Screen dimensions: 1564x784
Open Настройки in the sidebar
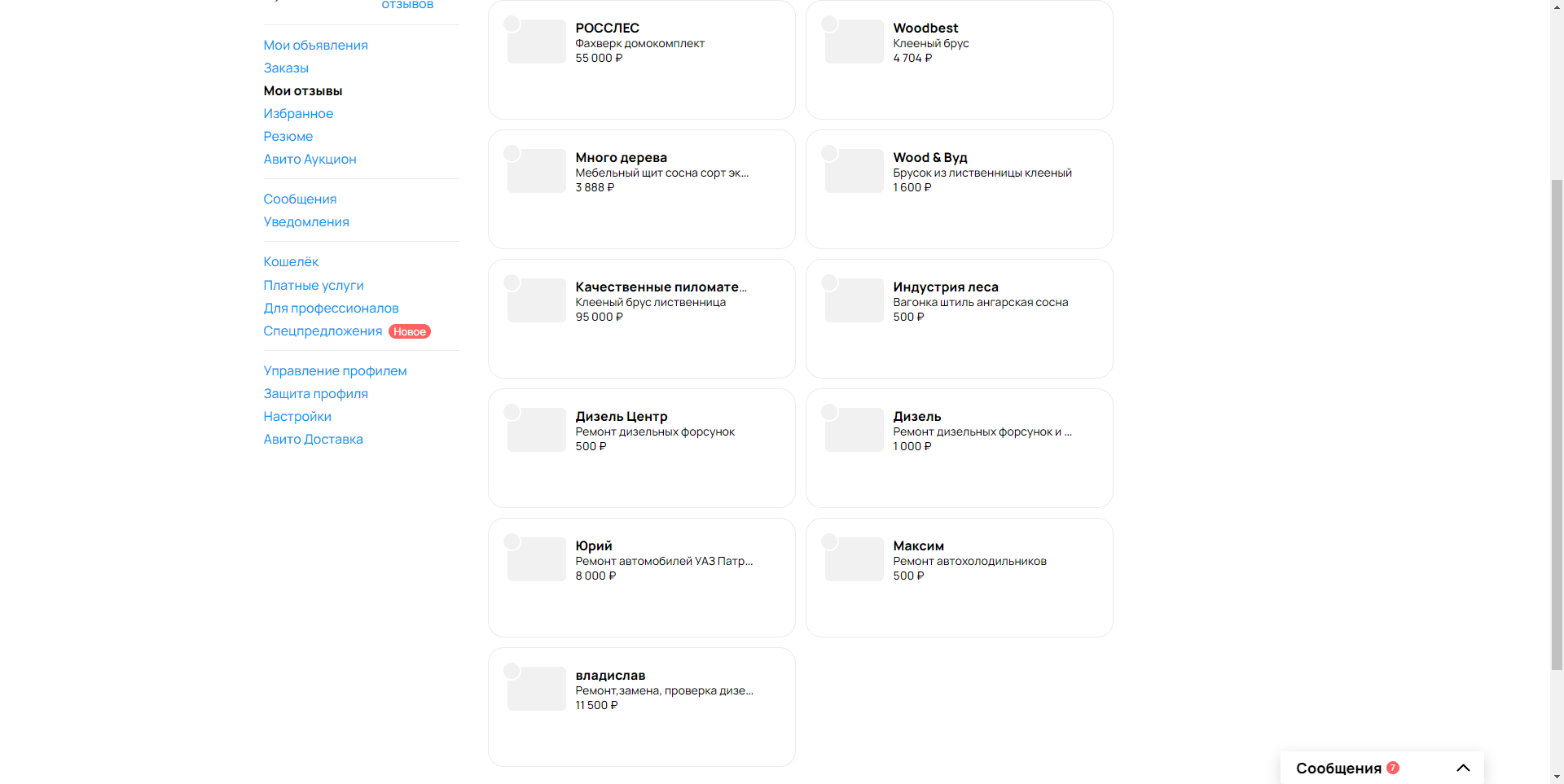[297, 416]
